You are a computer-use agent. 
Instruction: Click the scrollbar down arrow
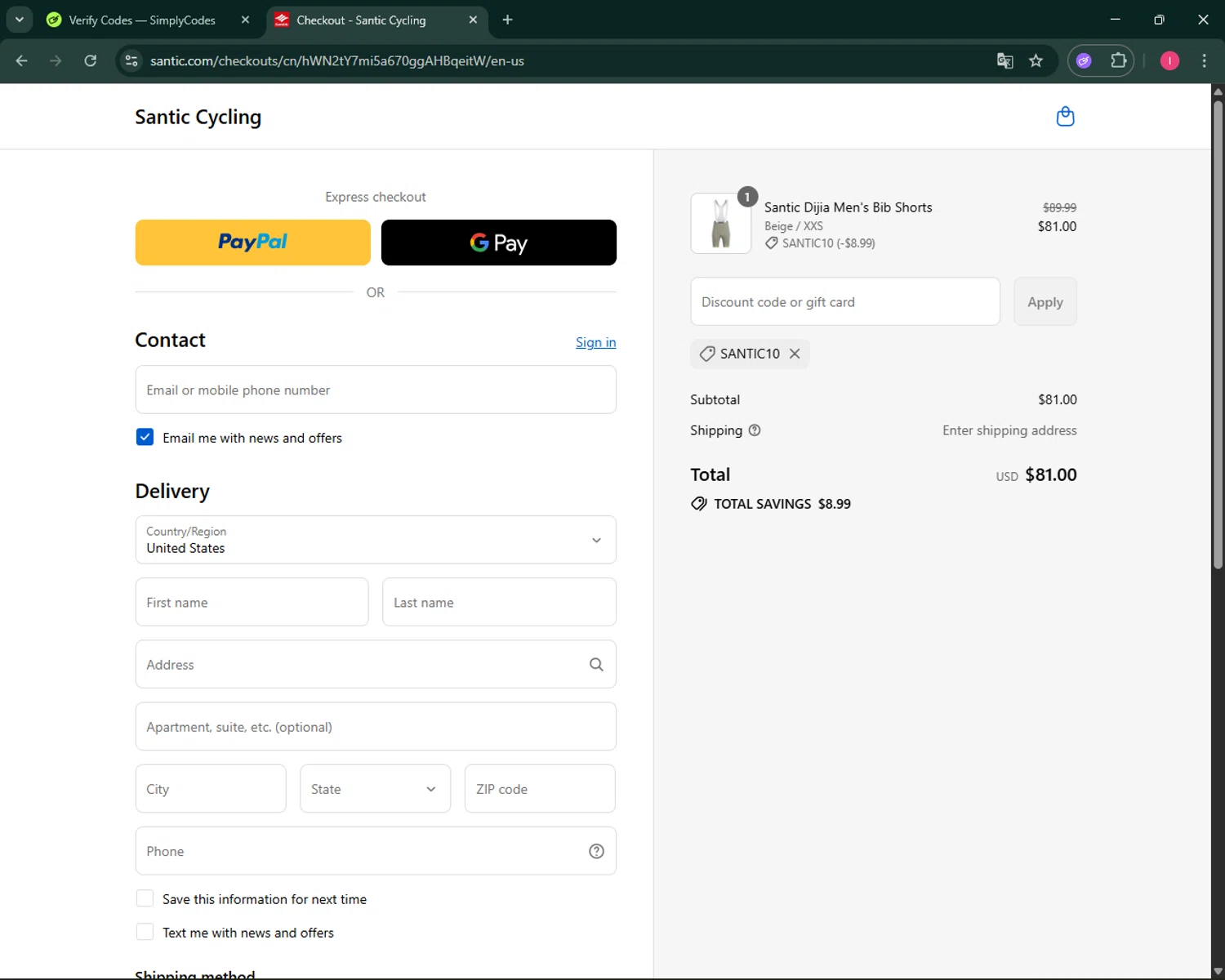1218,972
